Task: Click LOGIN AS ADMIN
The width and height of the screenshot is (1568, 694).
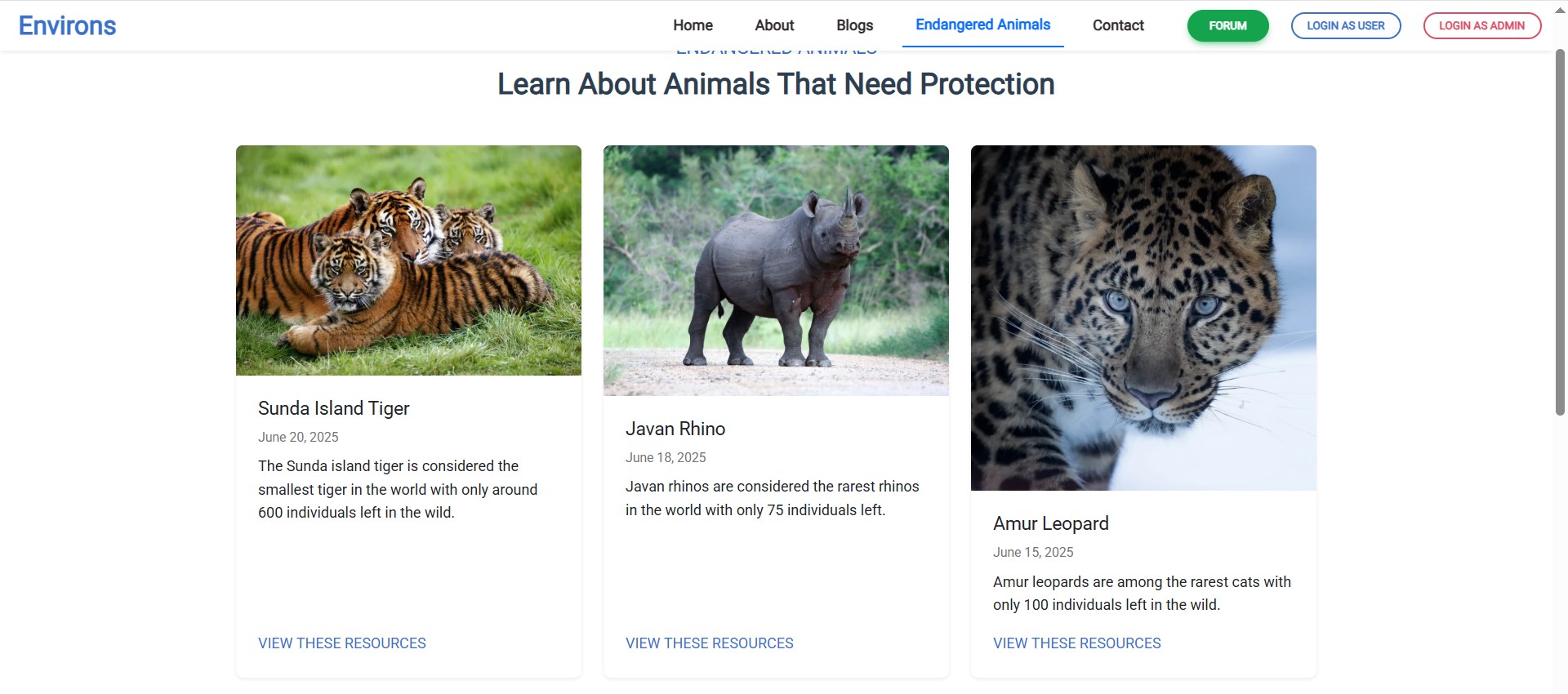Action: [1481, 25]
